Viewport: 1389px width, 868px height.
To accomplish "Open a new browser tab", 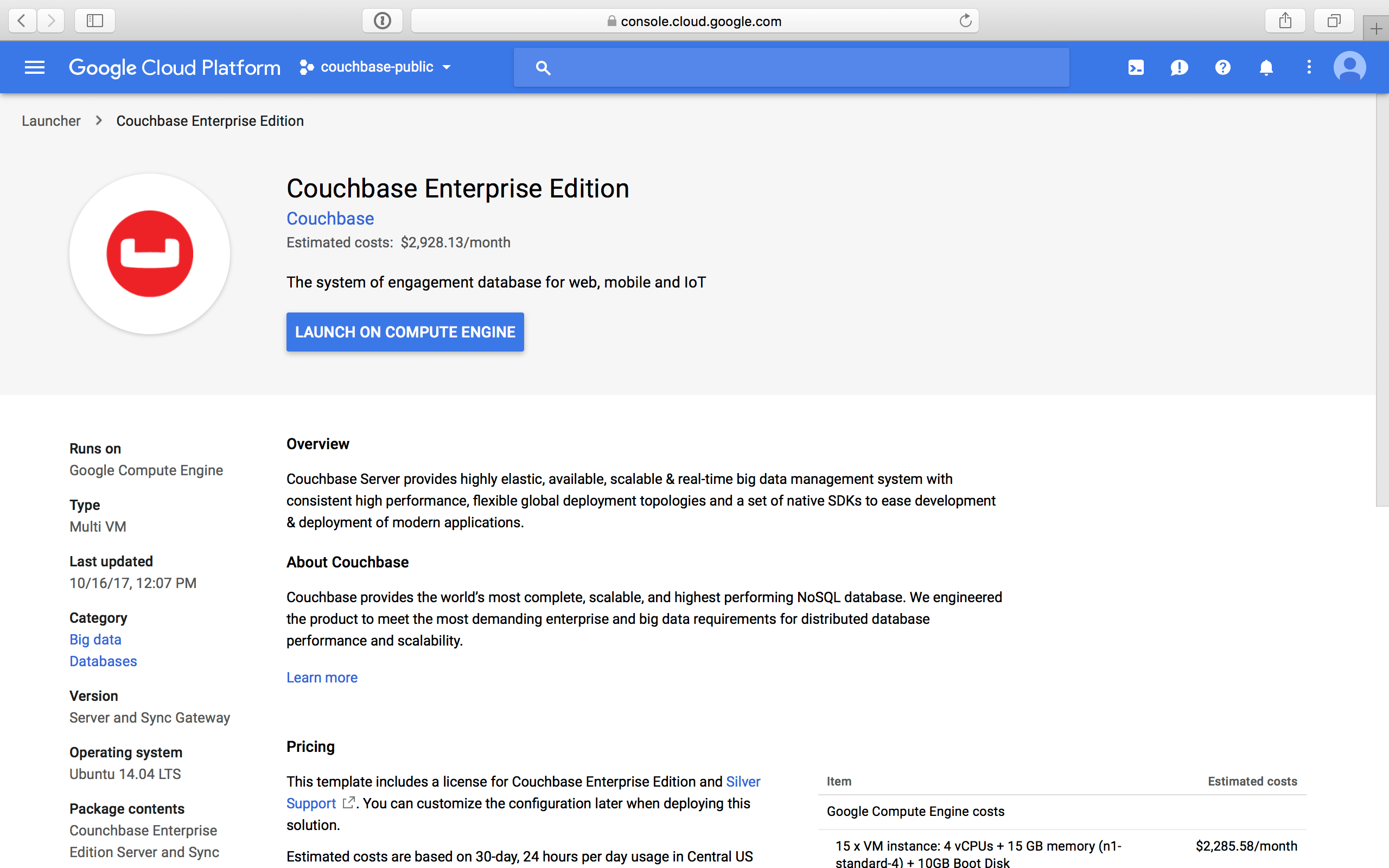I will click(x=1378, y=29).
